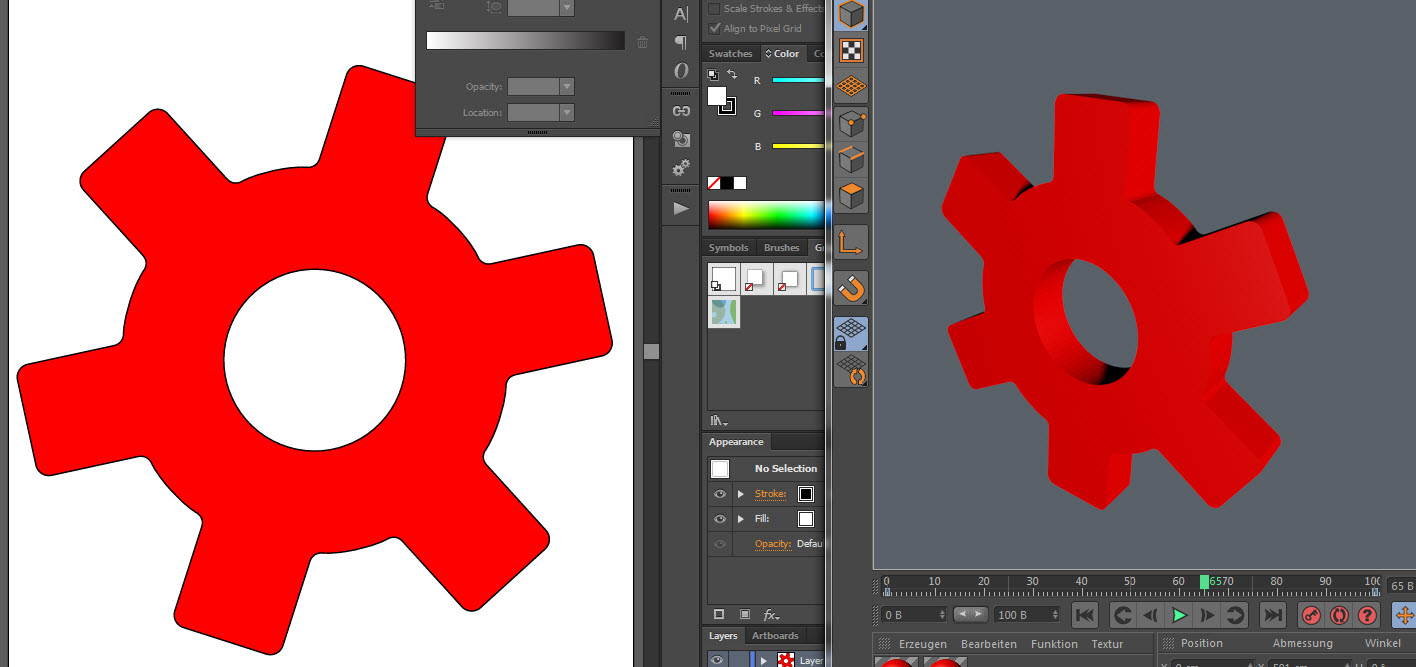Toggle Align to Pixel Grid checkbox
Image resolution: width=1416 pixels, height=667 pixels.
pos(714,28)
